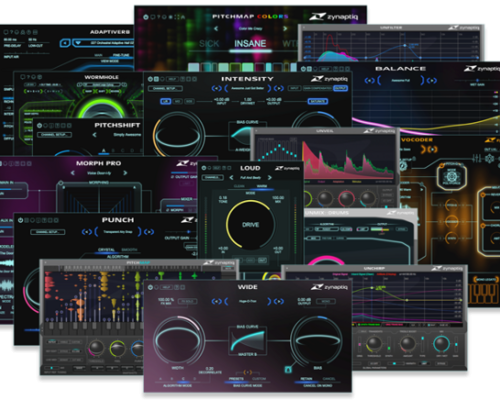Select CANCEL for Cancel On Mono in WIDE
The width and height of the screenshot is (500, 400).
(x=329, y=379)
